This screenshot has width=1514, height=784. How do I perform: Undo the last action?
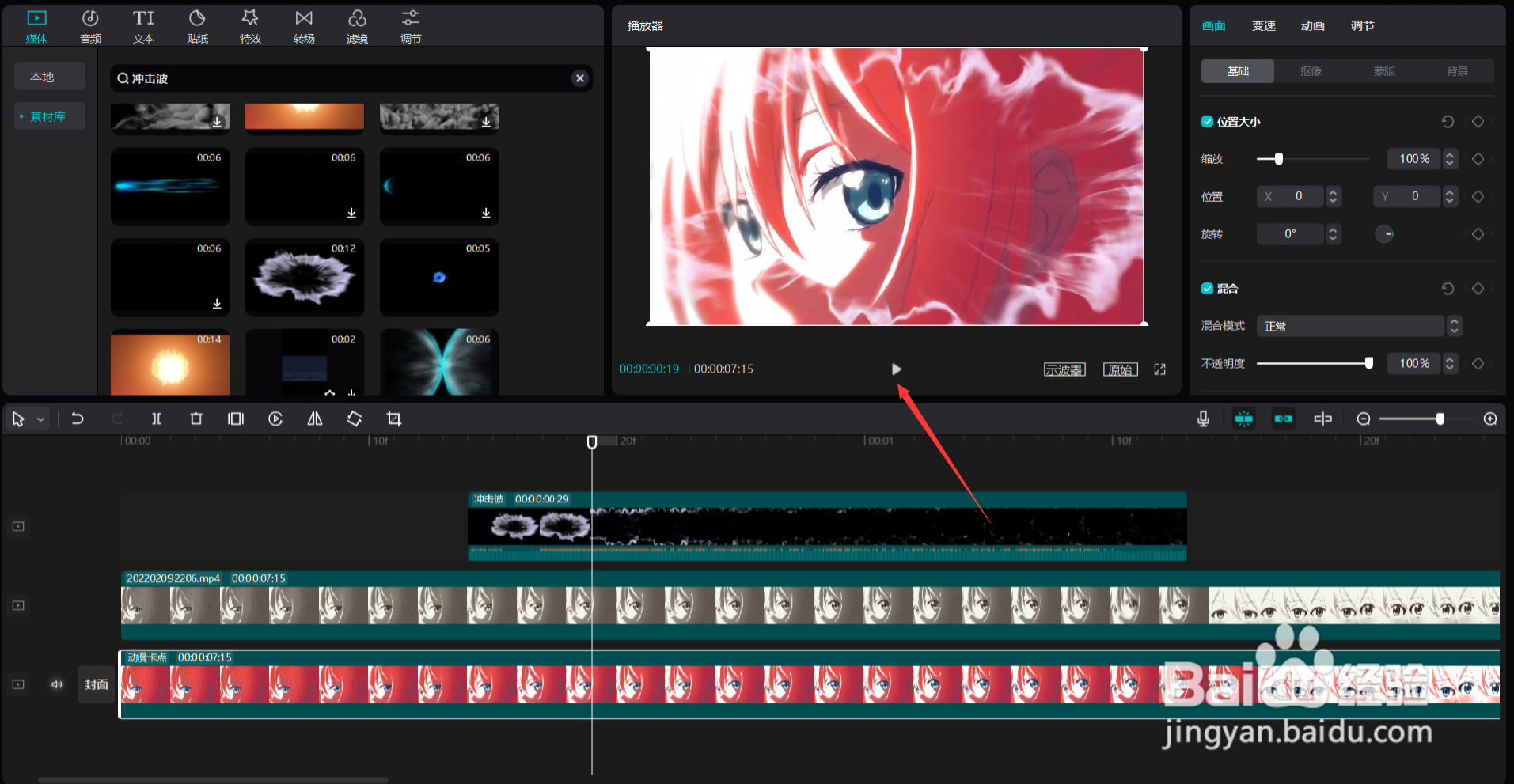78,419
